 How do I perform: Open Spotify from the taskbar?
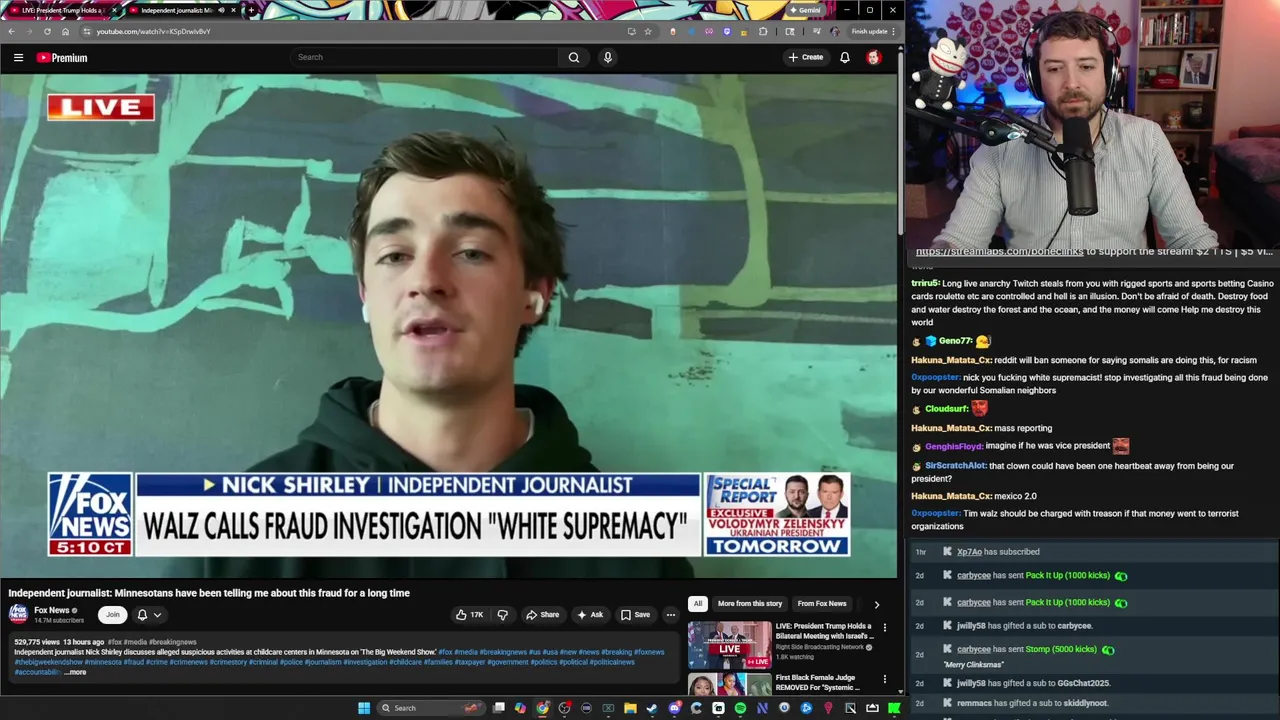click(x=740, y=708)
